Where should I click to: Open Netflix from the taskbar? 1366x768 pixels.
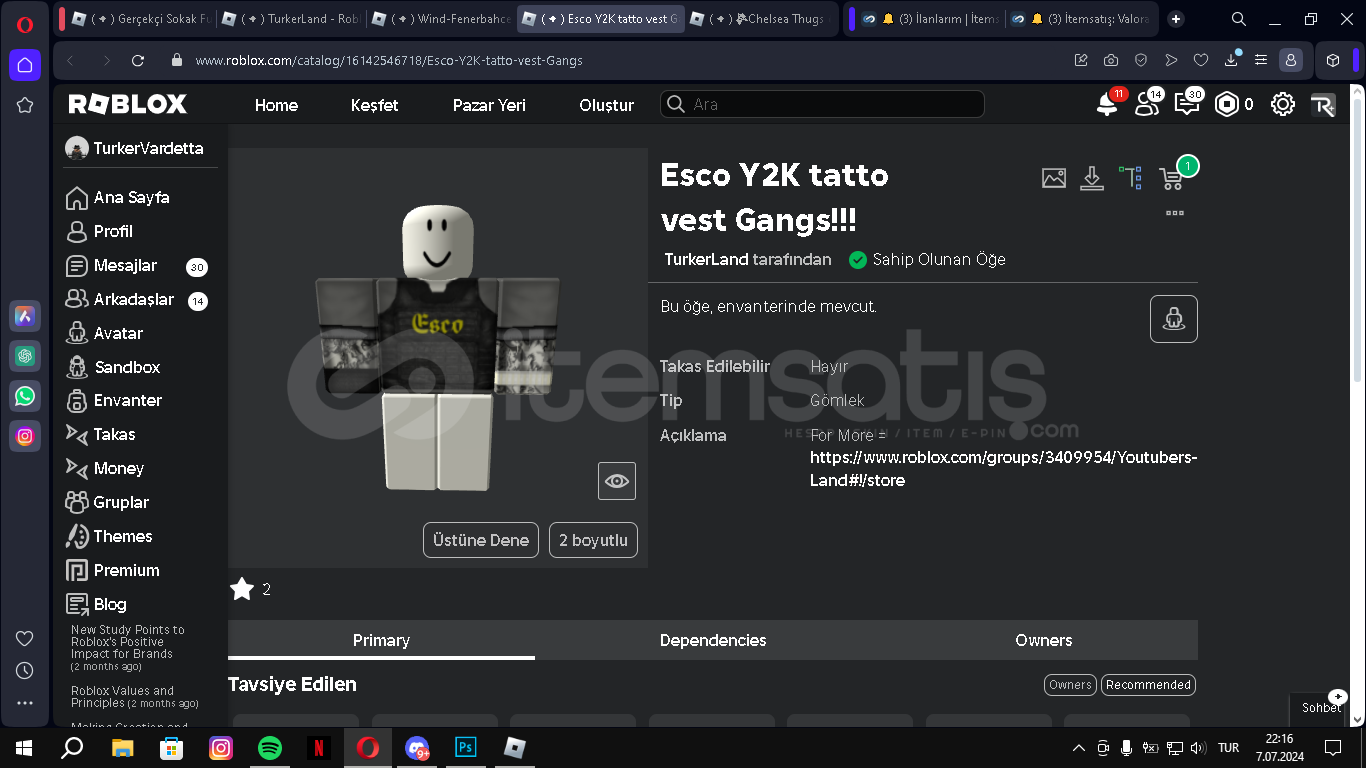click(319, 748)
